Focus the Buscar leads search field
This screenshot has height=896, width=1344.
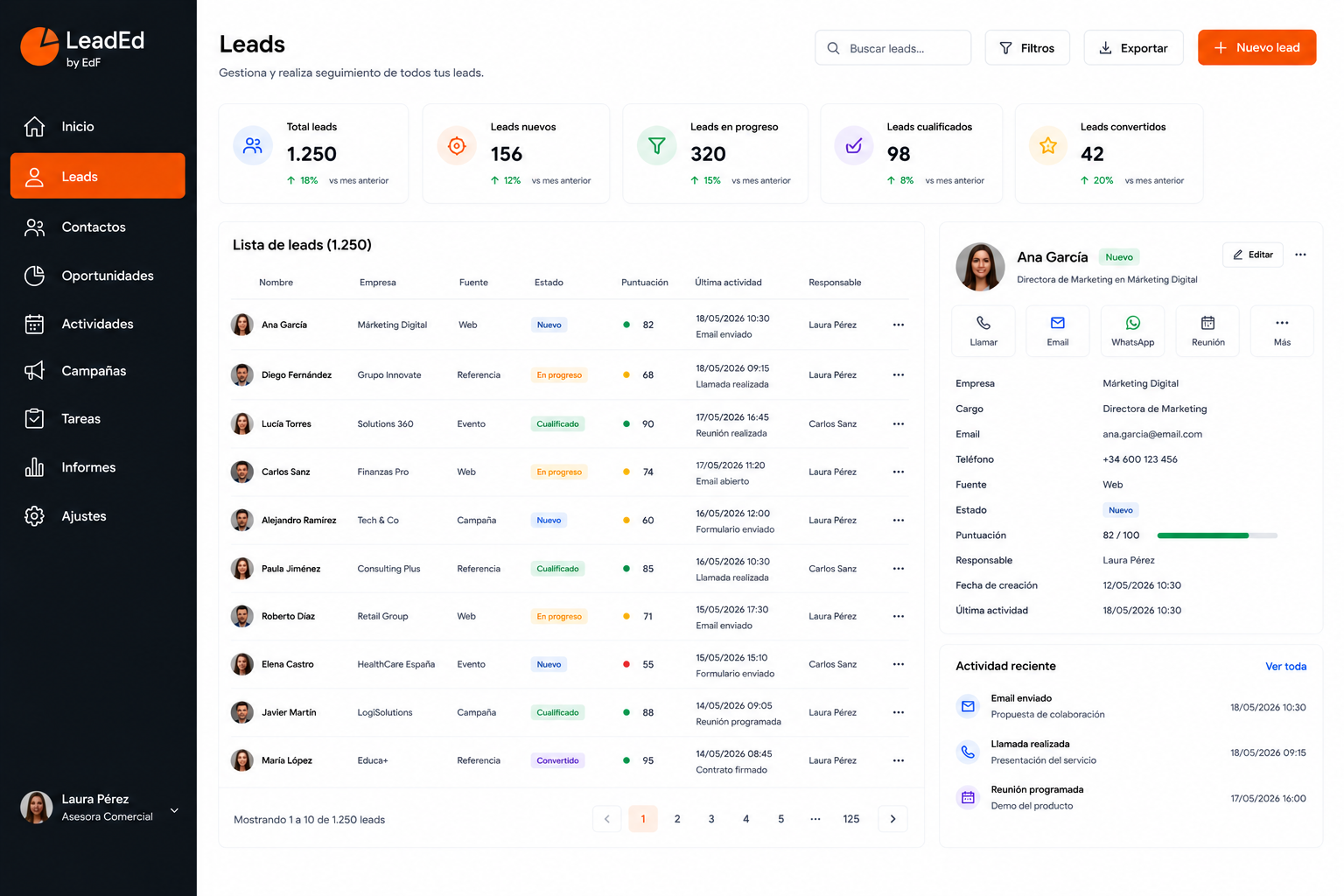(892, 48)
